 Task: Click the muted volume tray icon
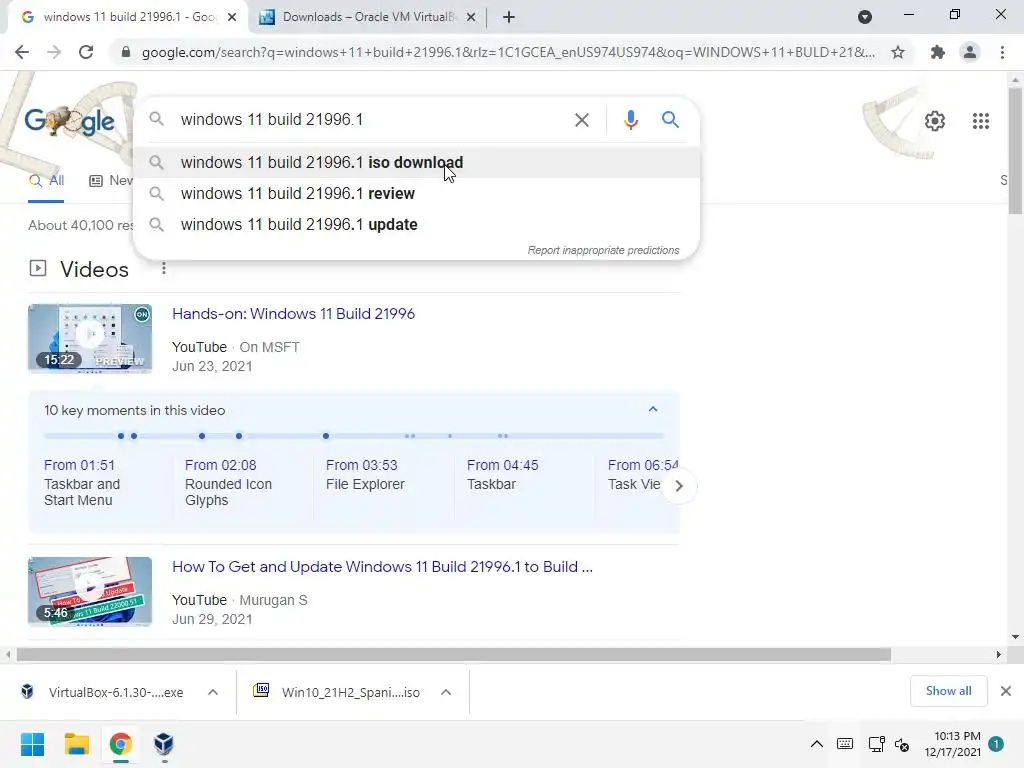point(902,744)
